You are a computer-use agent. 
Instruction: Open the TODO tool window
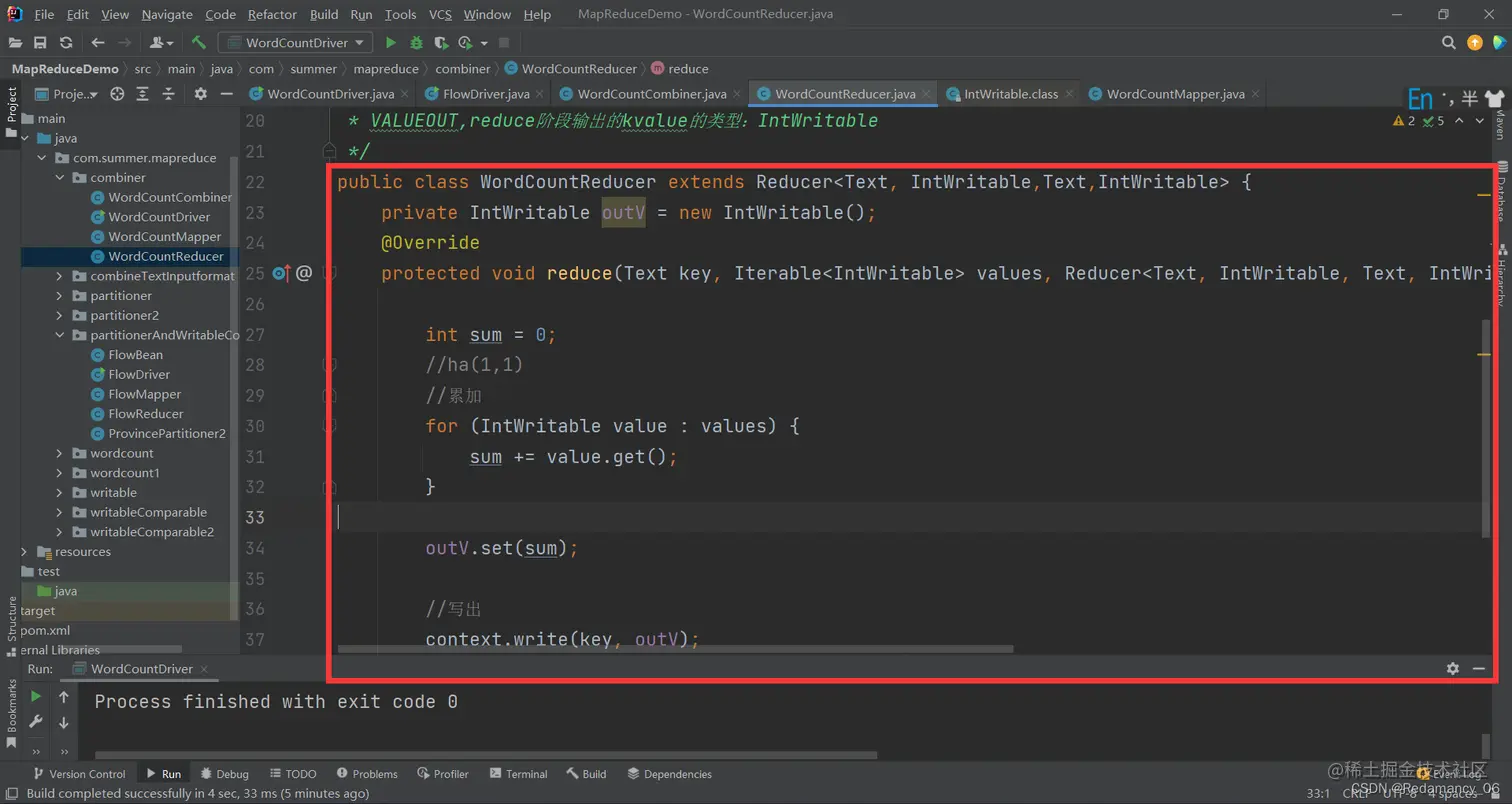coord(293,774)
